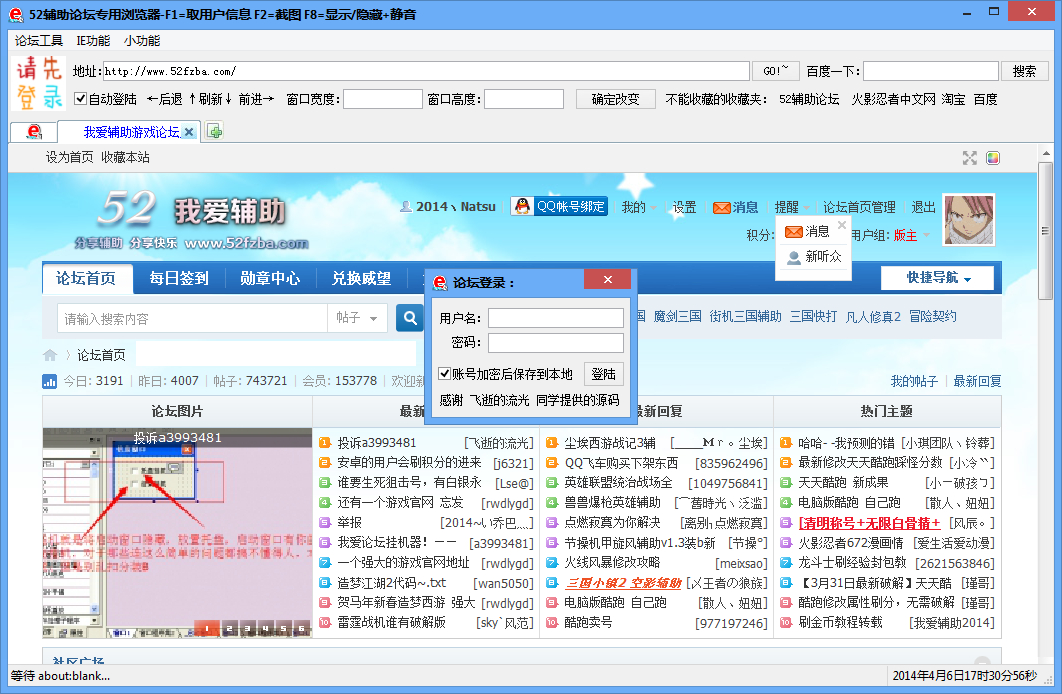Open the IE功能 menu
Screen dimensions: 1062x694
coord(93,41)
